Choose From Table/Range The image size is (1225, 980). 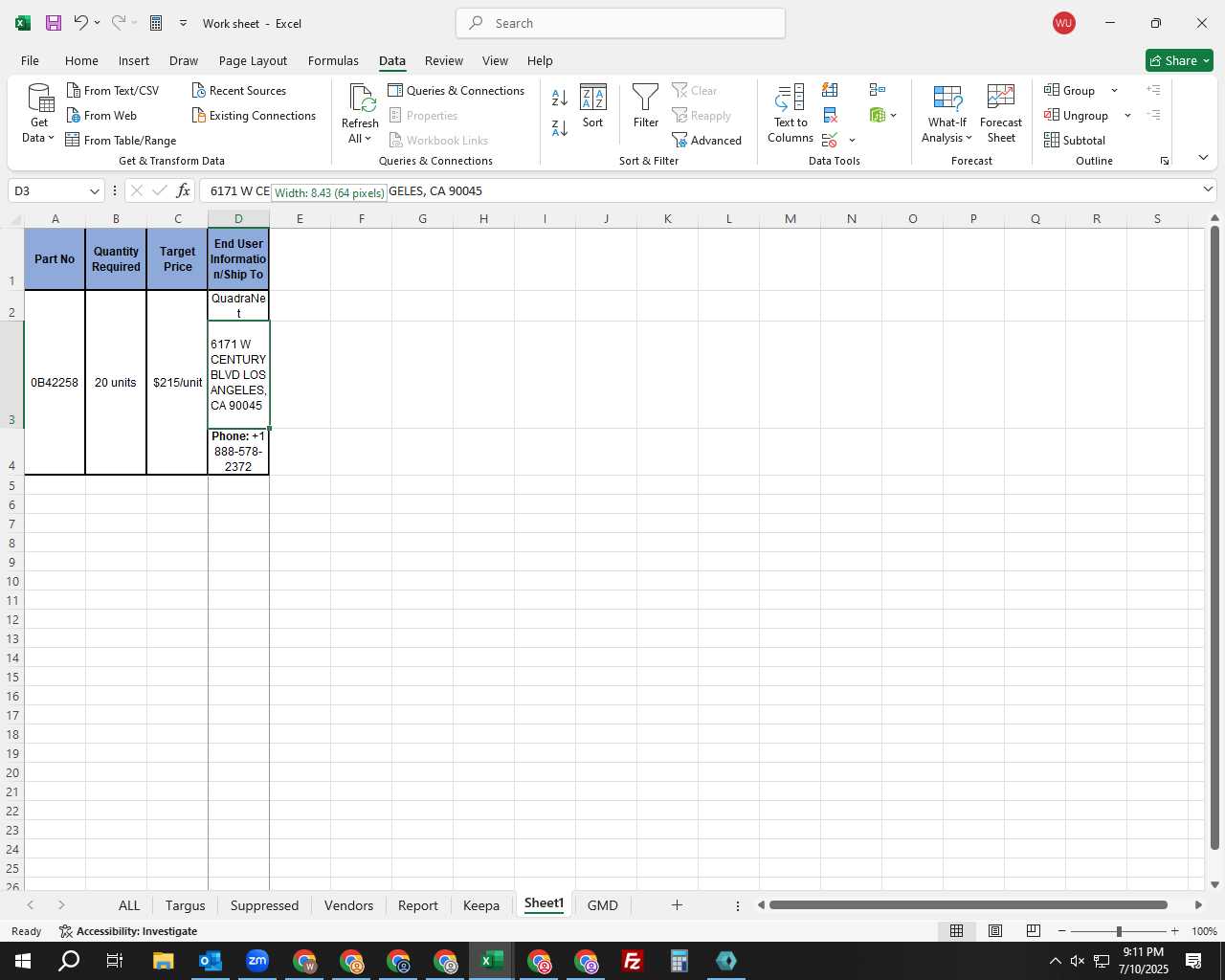[x=122, y=140]
